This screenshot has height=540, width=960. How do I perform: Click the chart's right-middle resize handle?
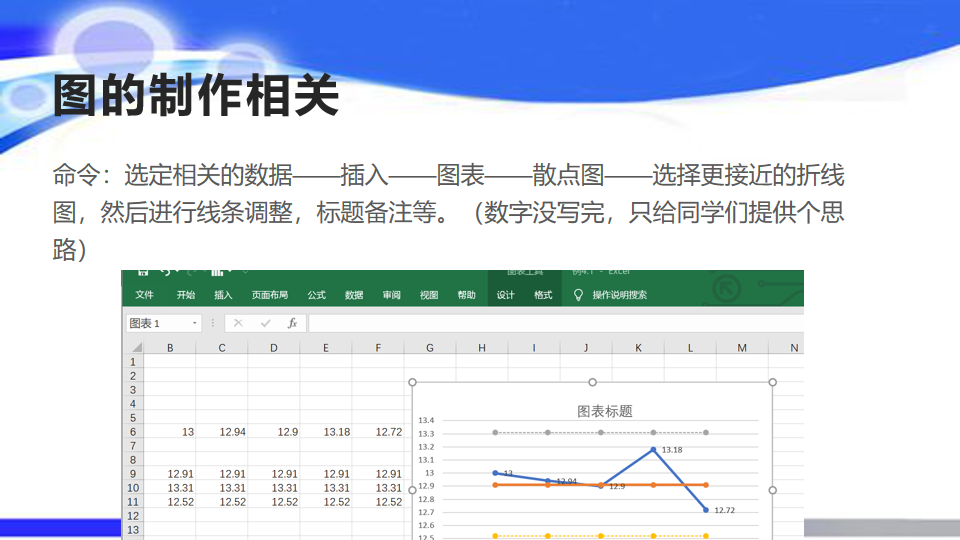(x=773, y=490)
